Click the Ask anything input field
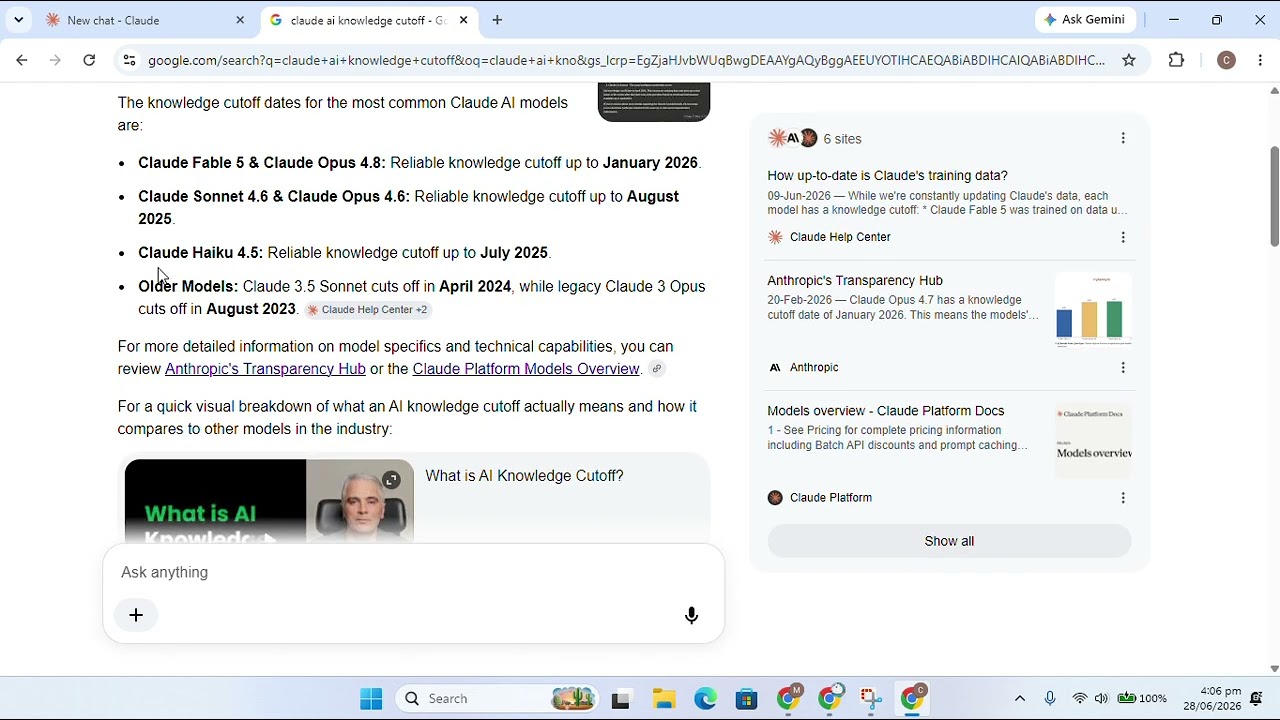Image resolution: width=1280 pixels, height=720 pixels. point(413,572)
